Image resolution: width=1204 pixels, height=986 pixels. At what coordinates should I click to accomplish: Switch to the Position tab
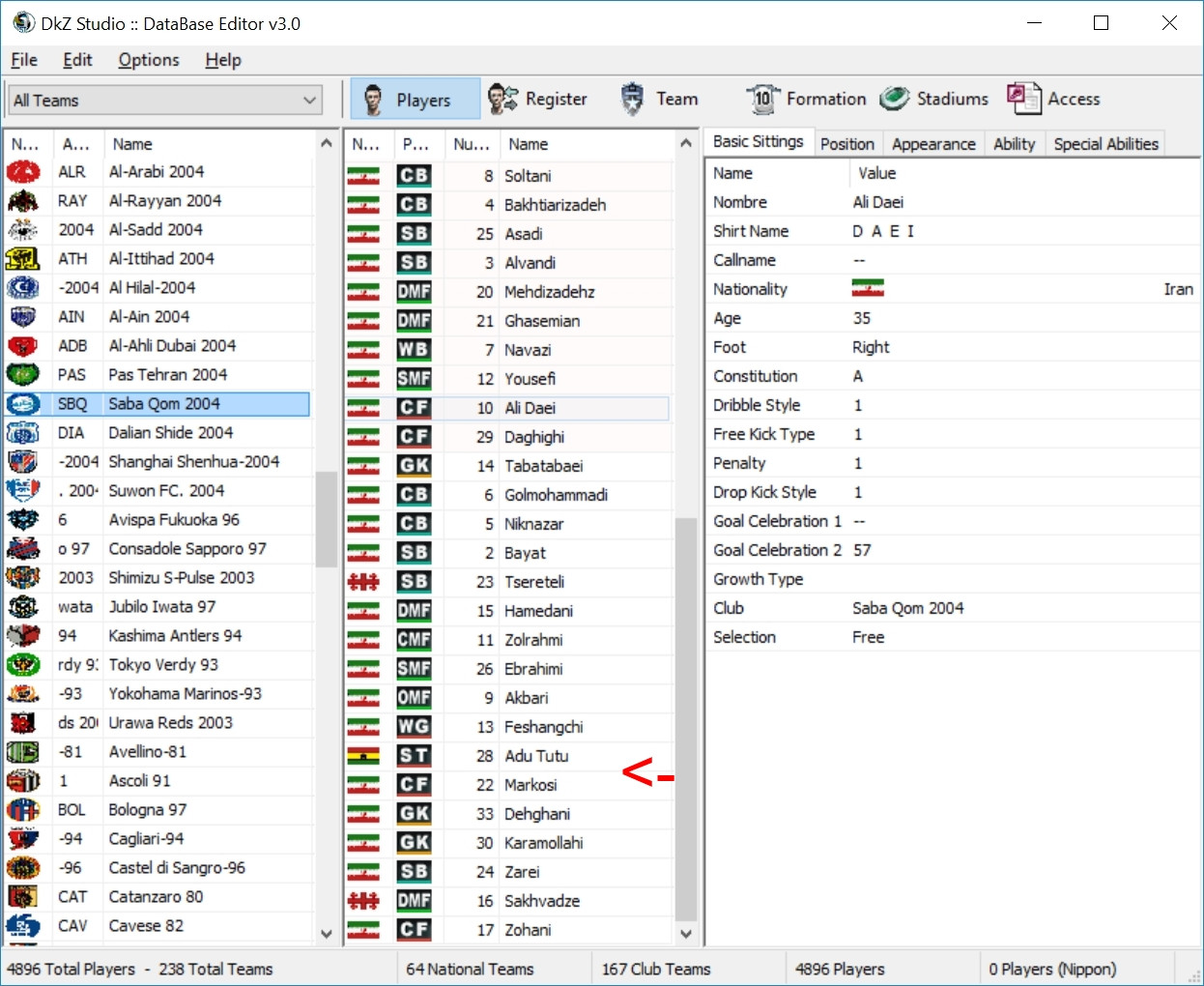pos(847,144)
